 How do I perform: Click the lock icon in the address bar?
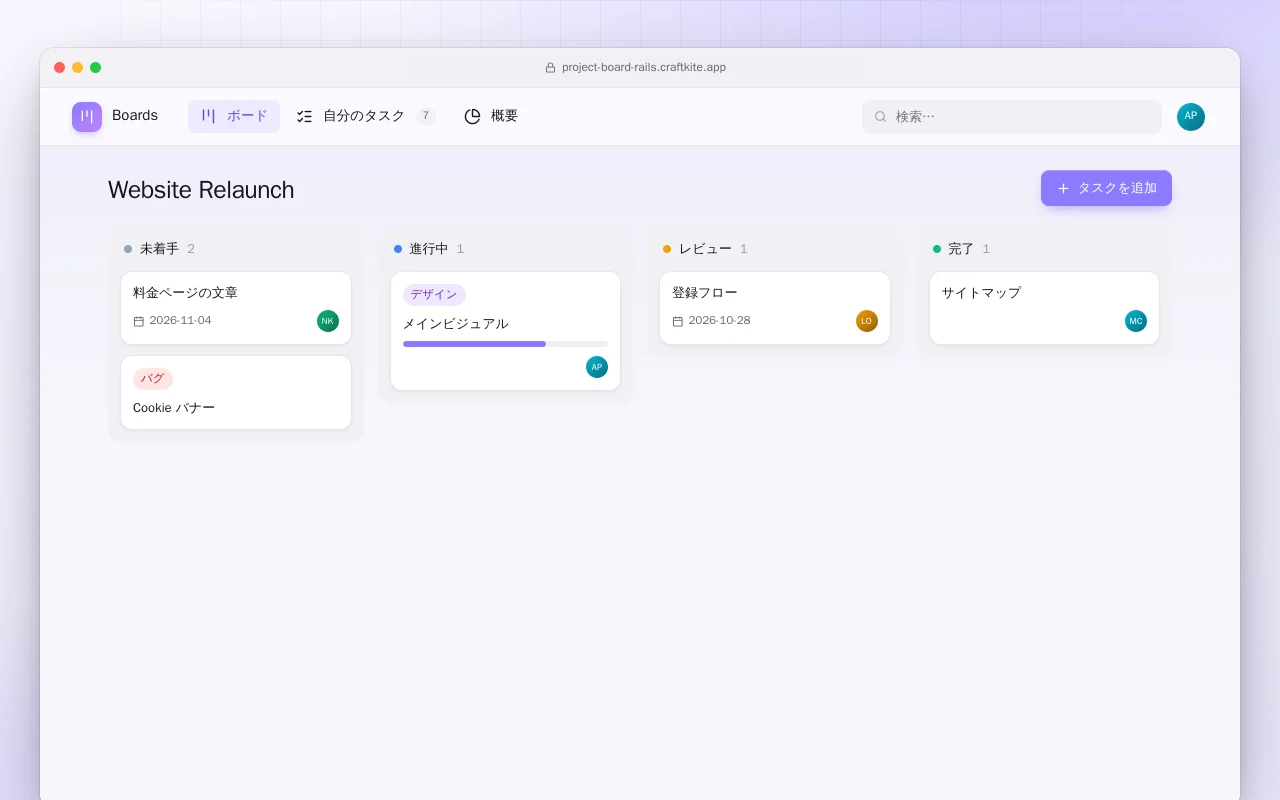click(x=550, y=68)
